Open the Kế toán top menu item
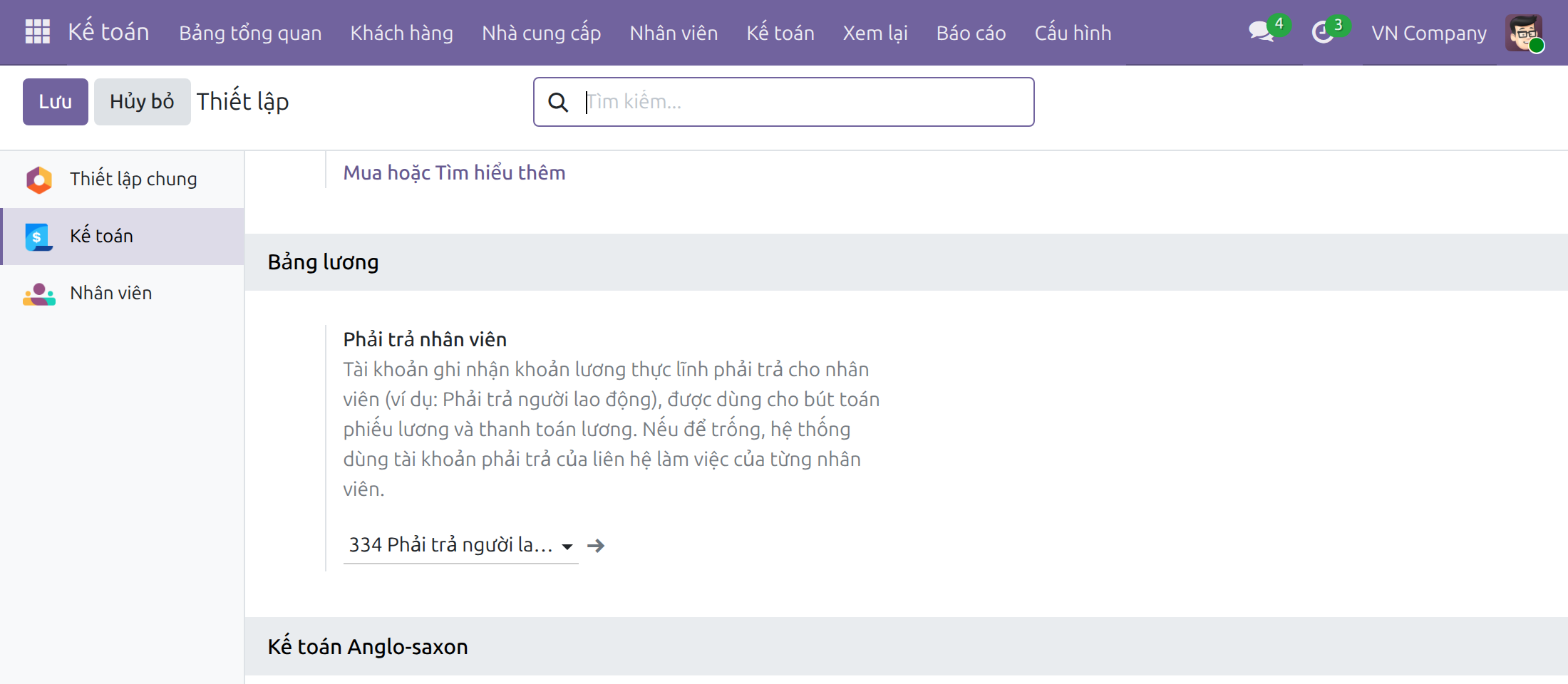This screenshot has height=684, width=1568. [780, 33]
